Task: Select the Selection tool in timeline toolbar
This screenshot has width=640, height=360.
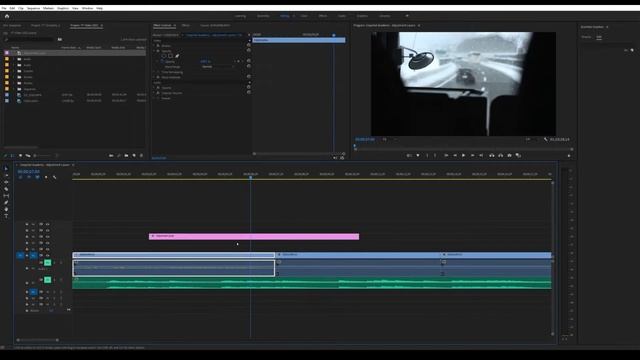Action: click(x=6, y=169)
